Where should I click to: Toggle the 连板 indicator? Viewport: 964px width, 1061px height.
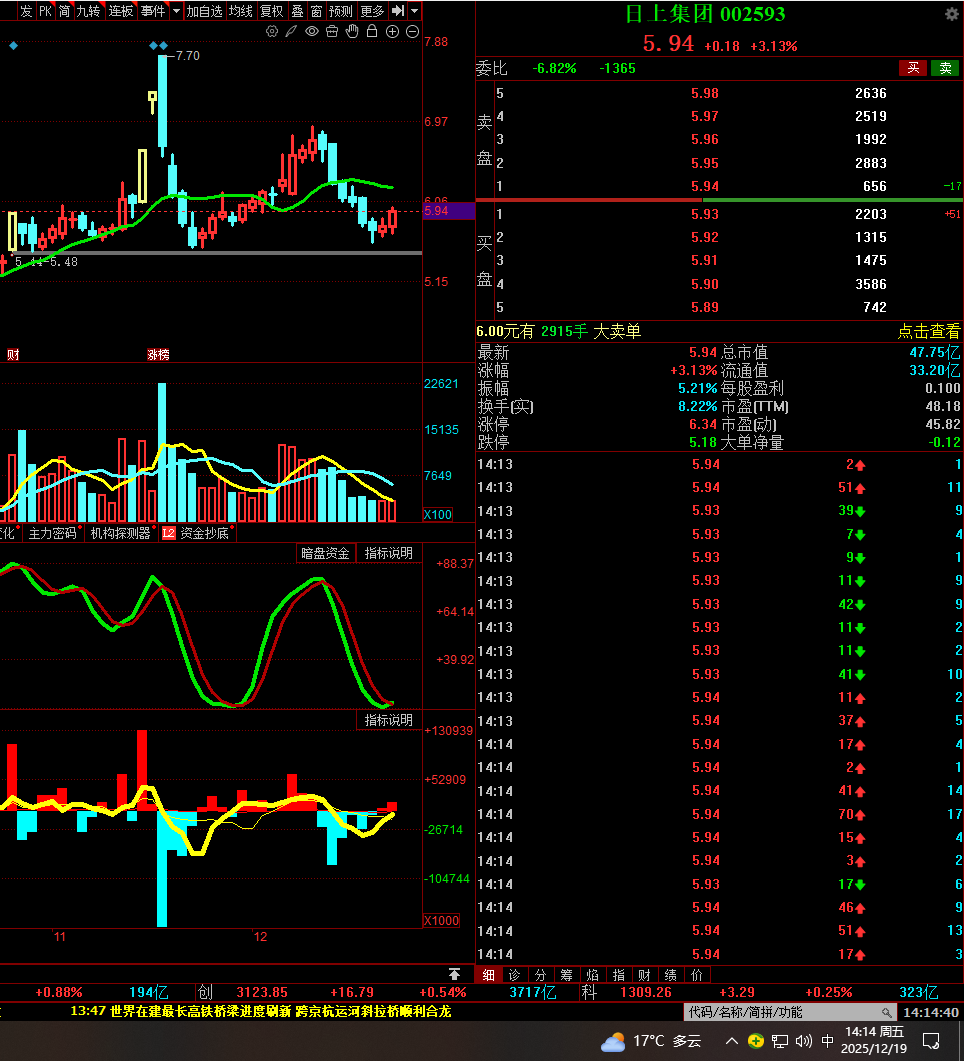120,11
